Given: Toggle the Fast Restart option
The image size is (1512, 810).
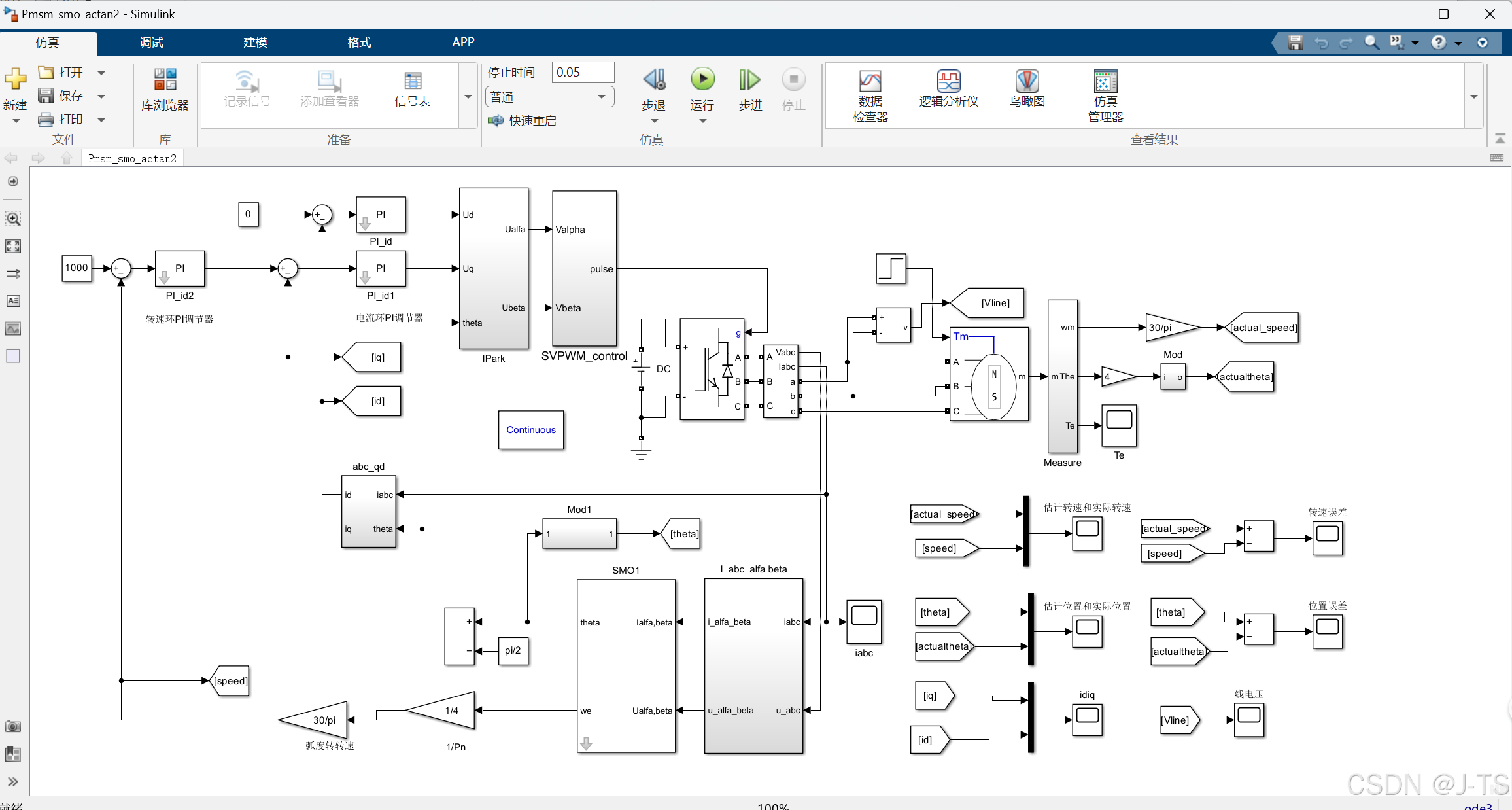Looking at the screenshot, I should (x=523, y=121).
